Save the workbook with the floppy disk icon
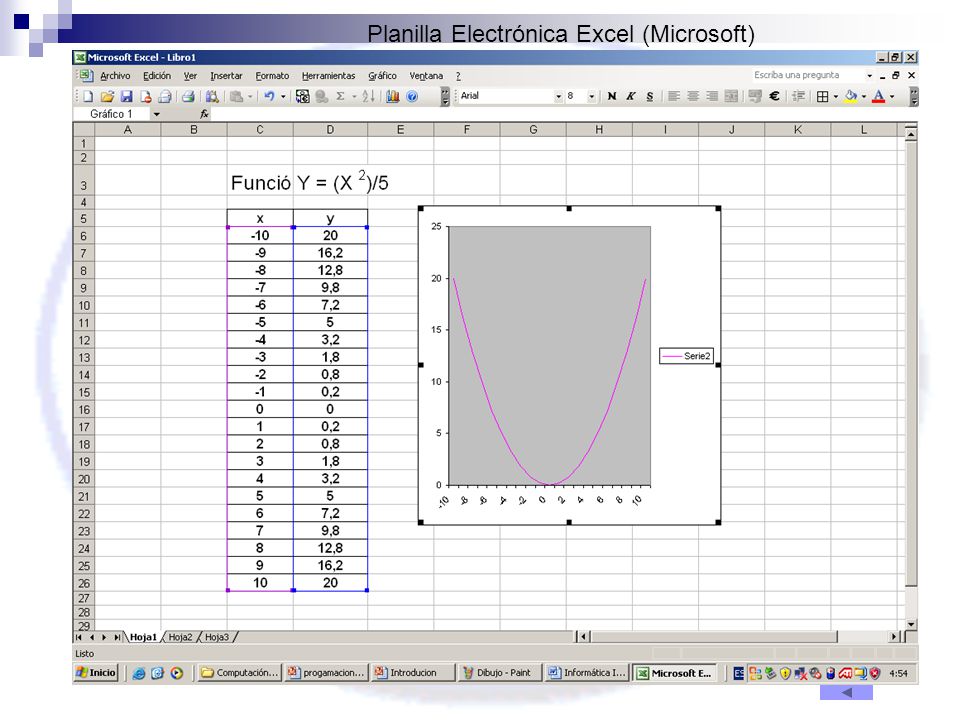960x720 pixels. (126, 96)
